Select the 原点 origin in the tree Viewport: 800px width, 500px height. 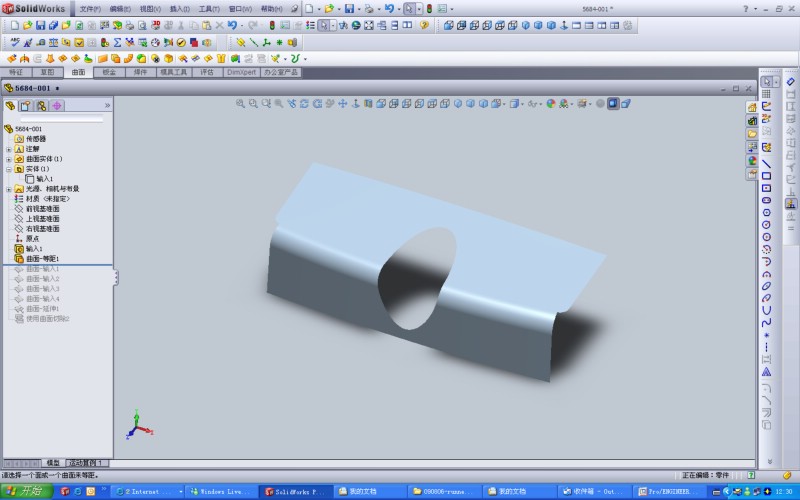(32, 239)
